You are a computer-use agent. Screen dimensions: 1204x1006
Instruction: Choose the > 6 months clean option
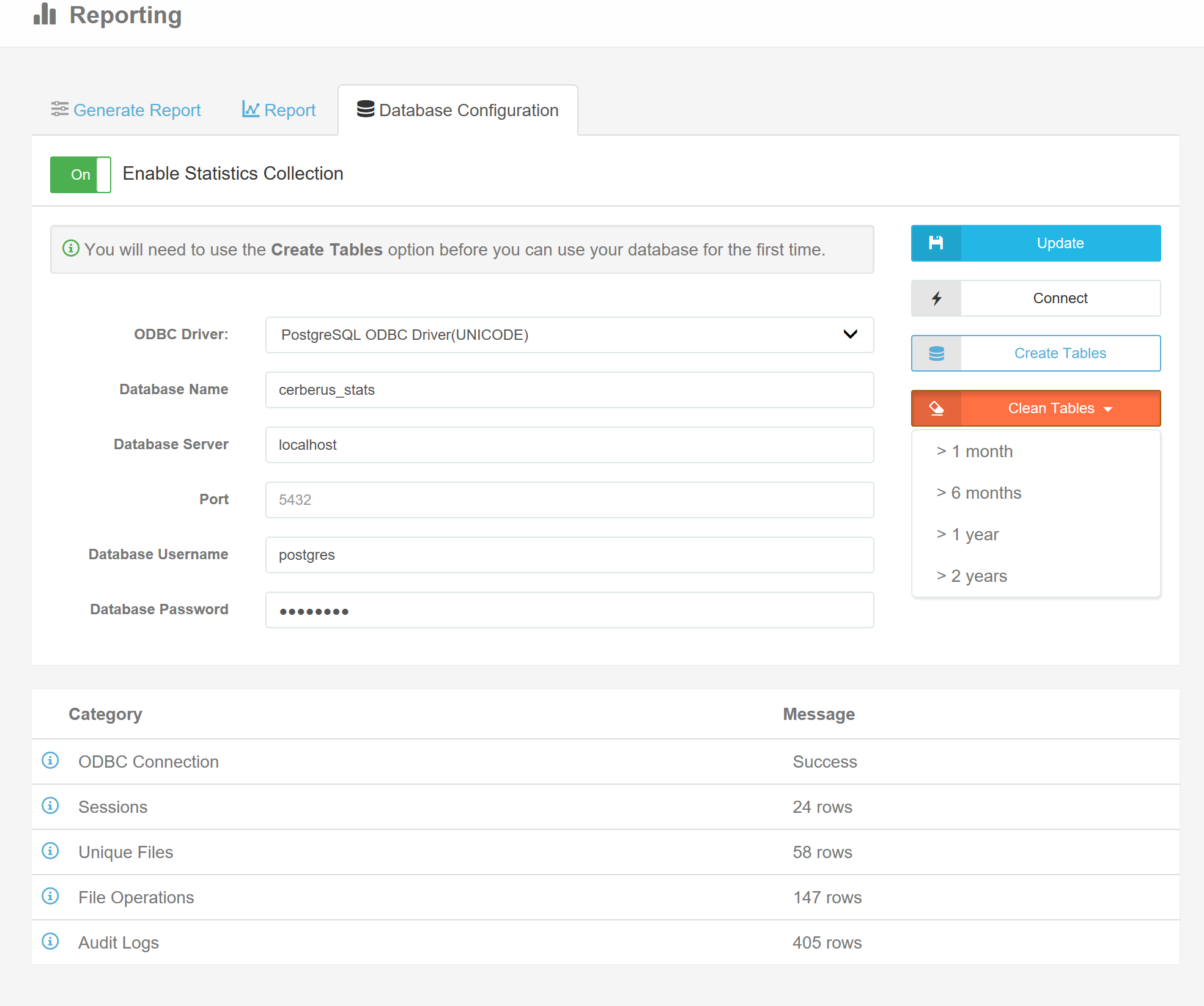point(1036,493)
